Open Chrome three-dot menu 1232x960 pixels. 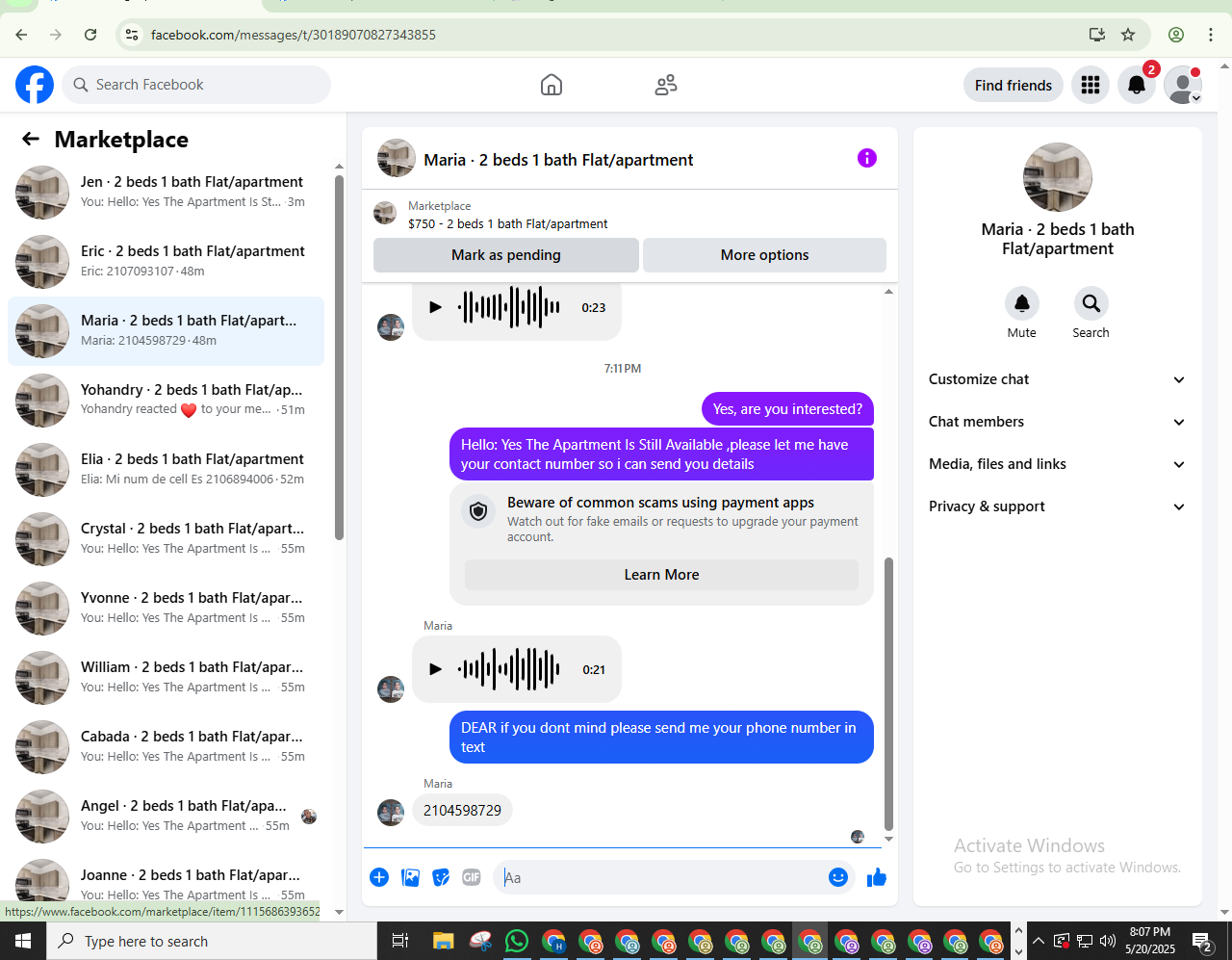[1211, 35]
